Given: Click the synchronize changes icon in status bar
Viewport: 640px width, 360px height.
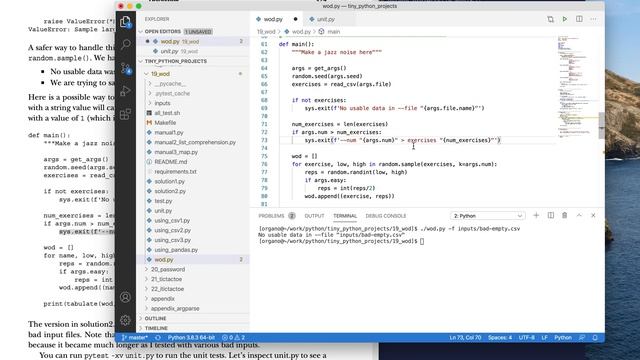Looking at the screenshot, I should pyautogui.click(x=158, y=338).
